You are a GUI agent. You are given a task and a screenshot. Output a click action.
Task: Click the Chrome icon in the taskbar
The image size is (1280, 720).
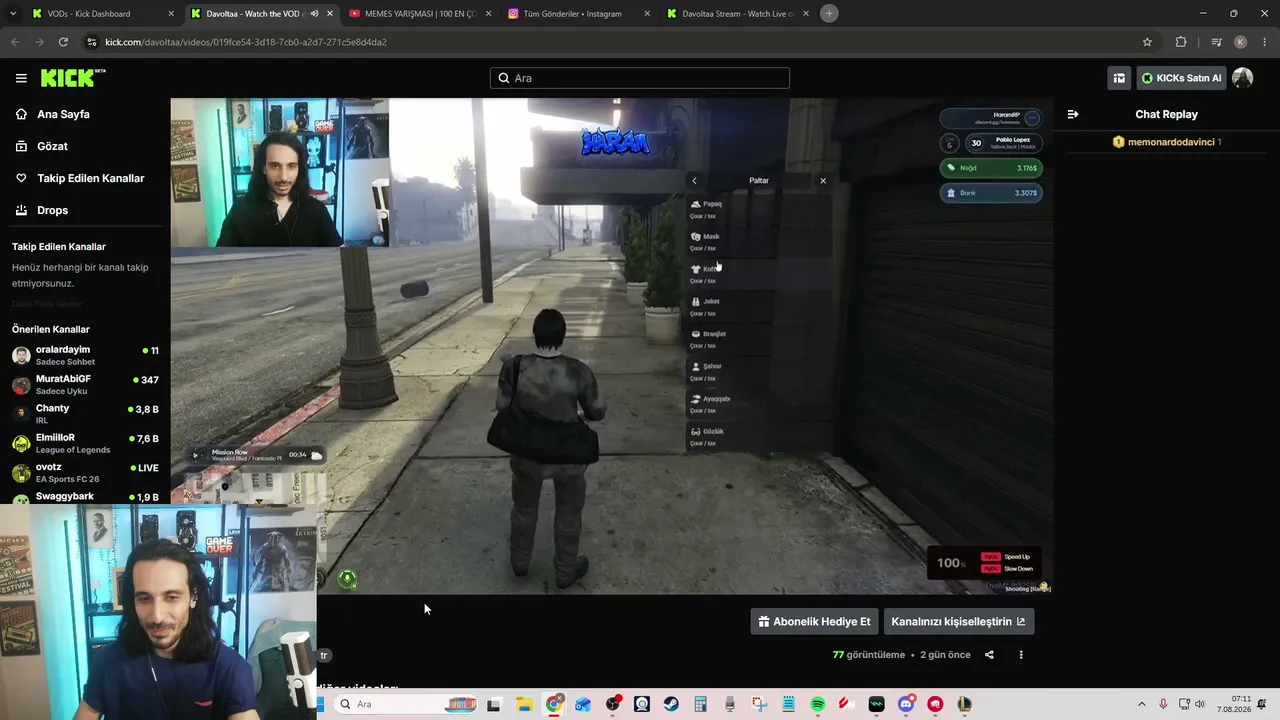(554, 704)
